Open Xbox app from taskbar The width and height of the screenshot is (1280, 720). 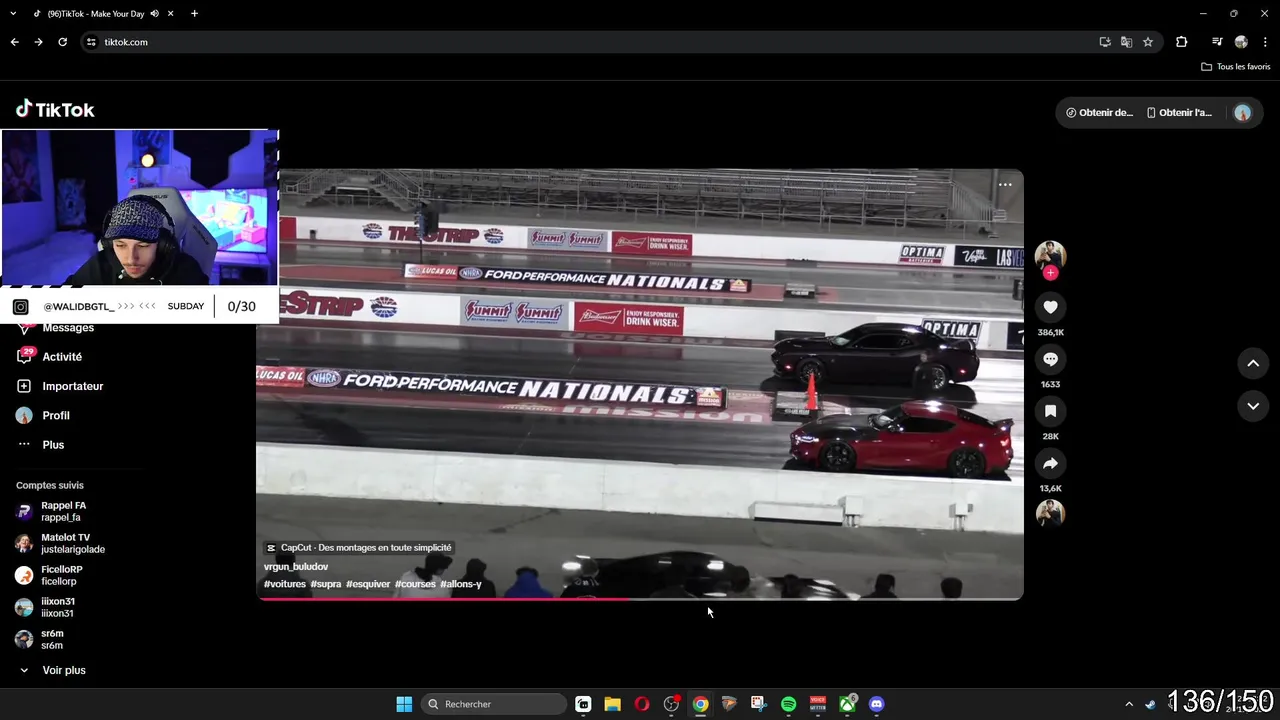[847, 704]
